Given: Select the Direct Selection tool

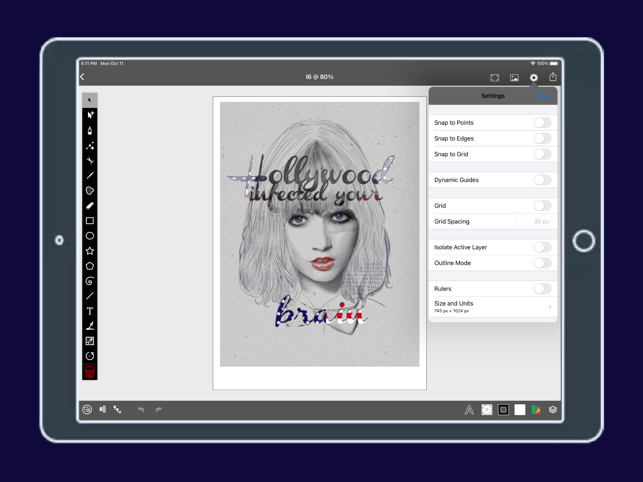Looking at the screenshot, I should coord(90,115).
